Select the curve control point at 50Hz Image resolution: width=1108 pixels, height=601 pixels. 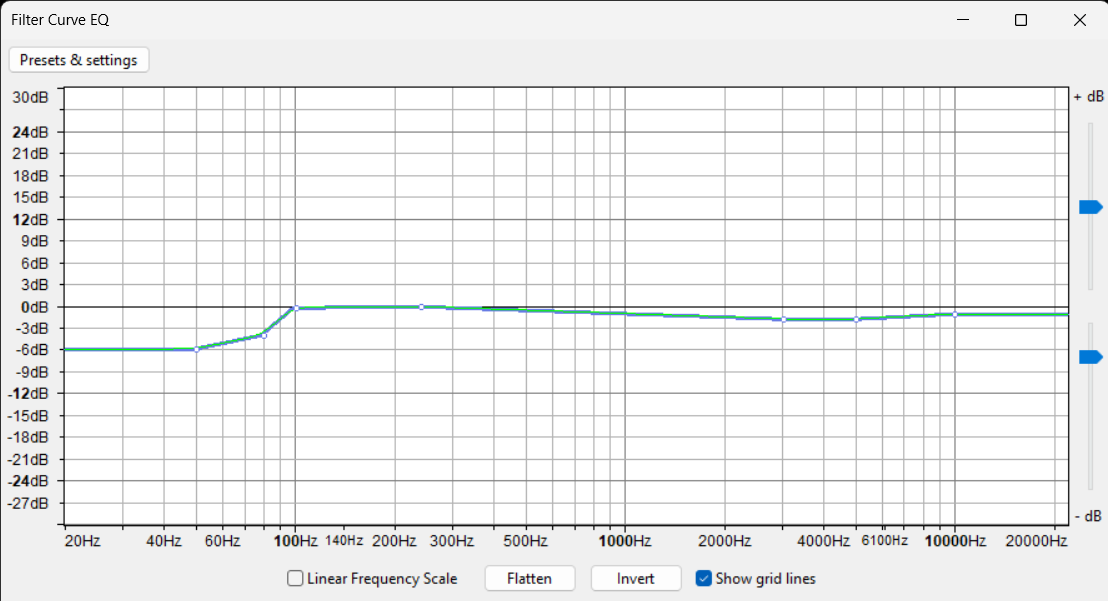(x=196, y=350)
